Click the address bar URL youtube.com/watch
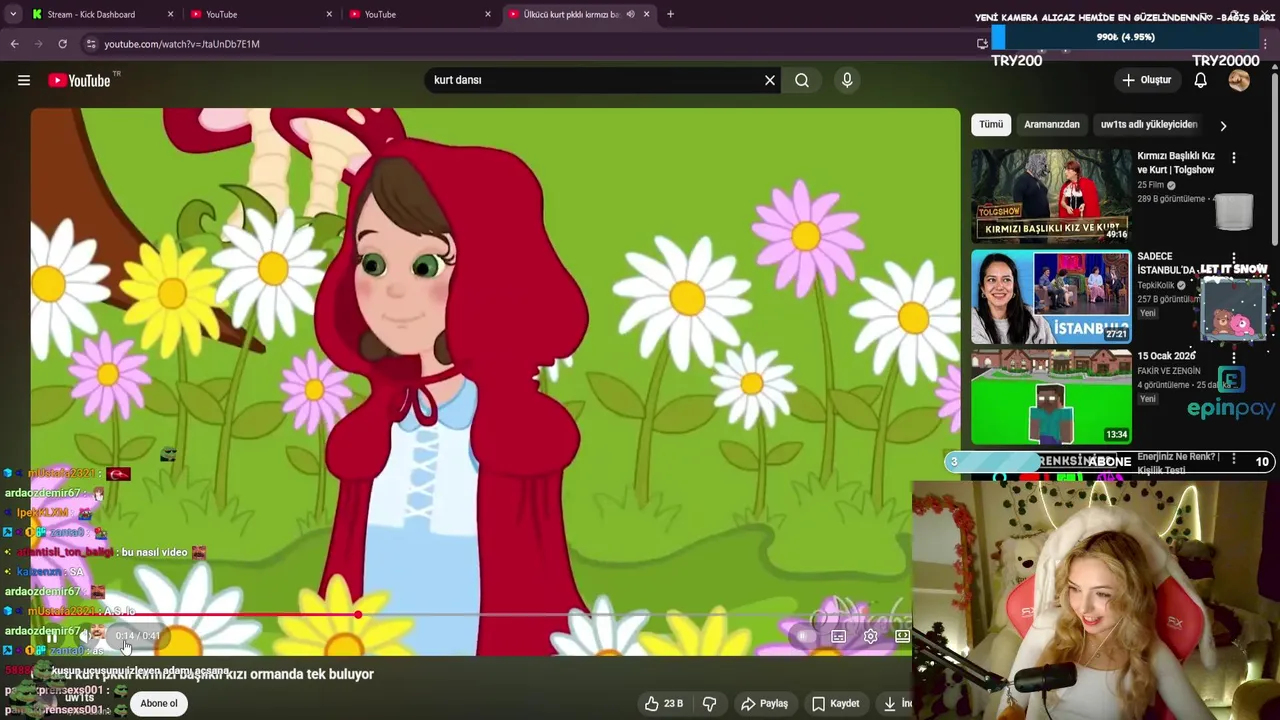The height and width of the screenshot is (720, 1280). [x=182, y=44]
